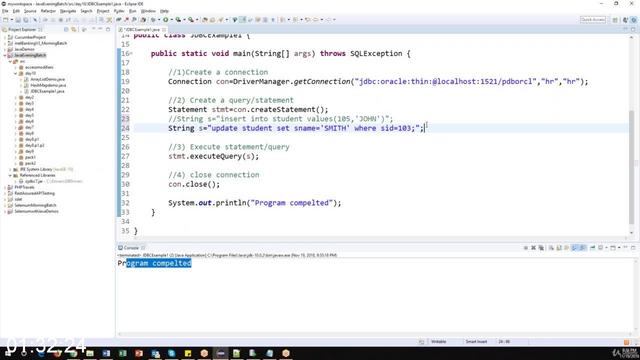This screenshot has height=360, width=640.
Task: Click the Pin Console icon
Action: [592, 248]
